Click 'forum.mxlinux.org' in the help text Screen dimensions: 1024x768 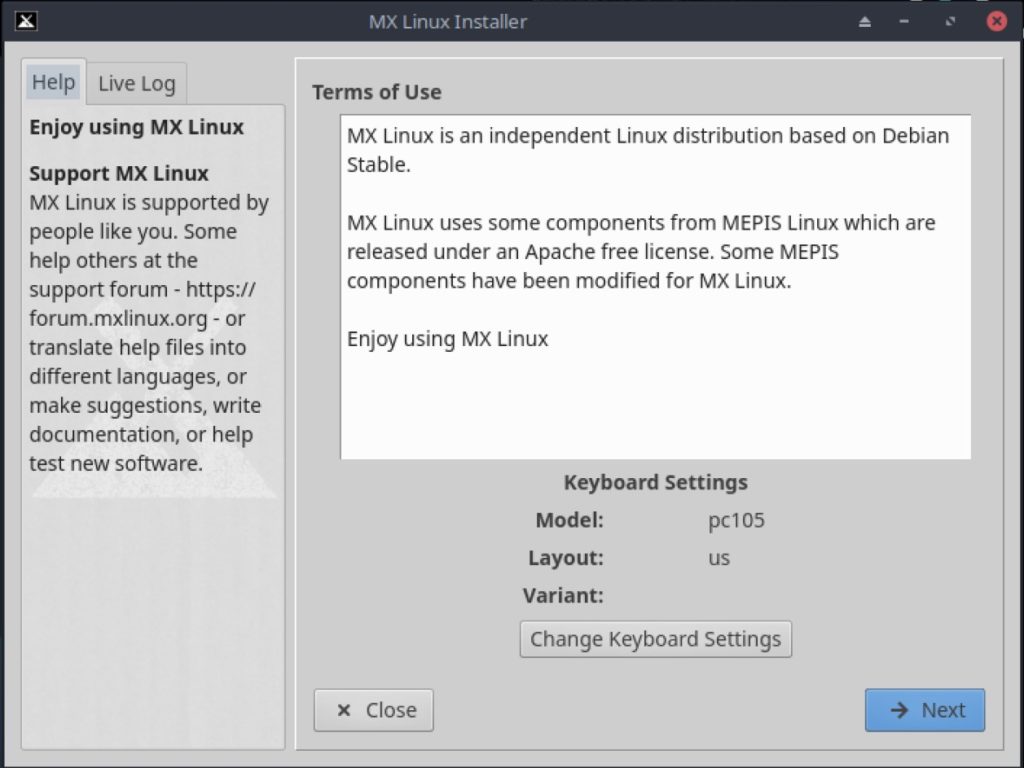pos(118,319)
